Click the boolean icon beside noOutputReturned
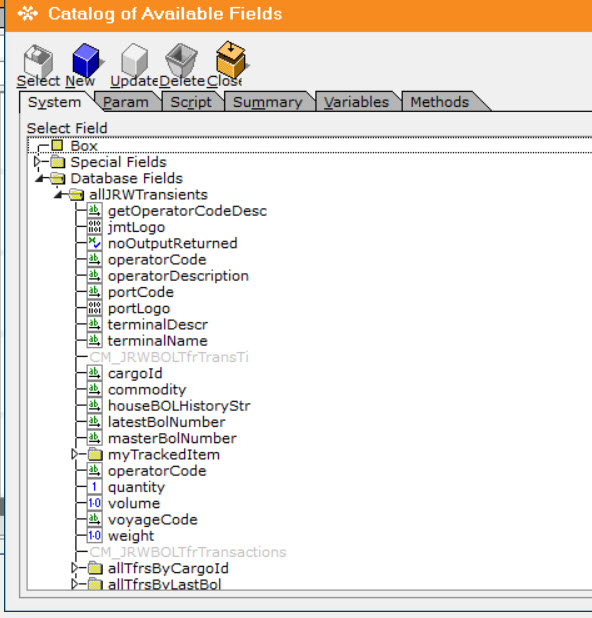The image size is (592, 618). click(94, 243)
